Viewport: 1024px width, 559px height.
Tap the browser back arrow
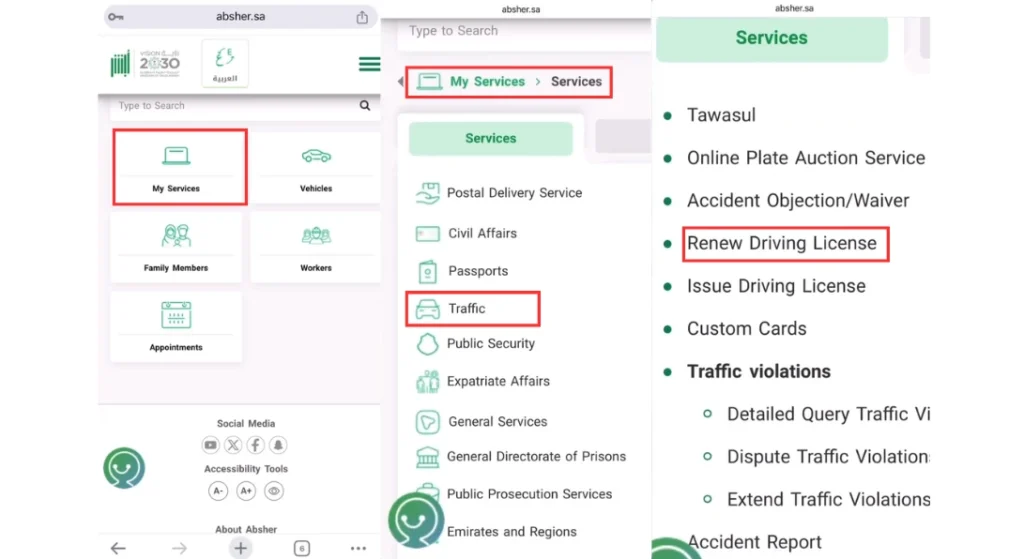click(118, 549)
